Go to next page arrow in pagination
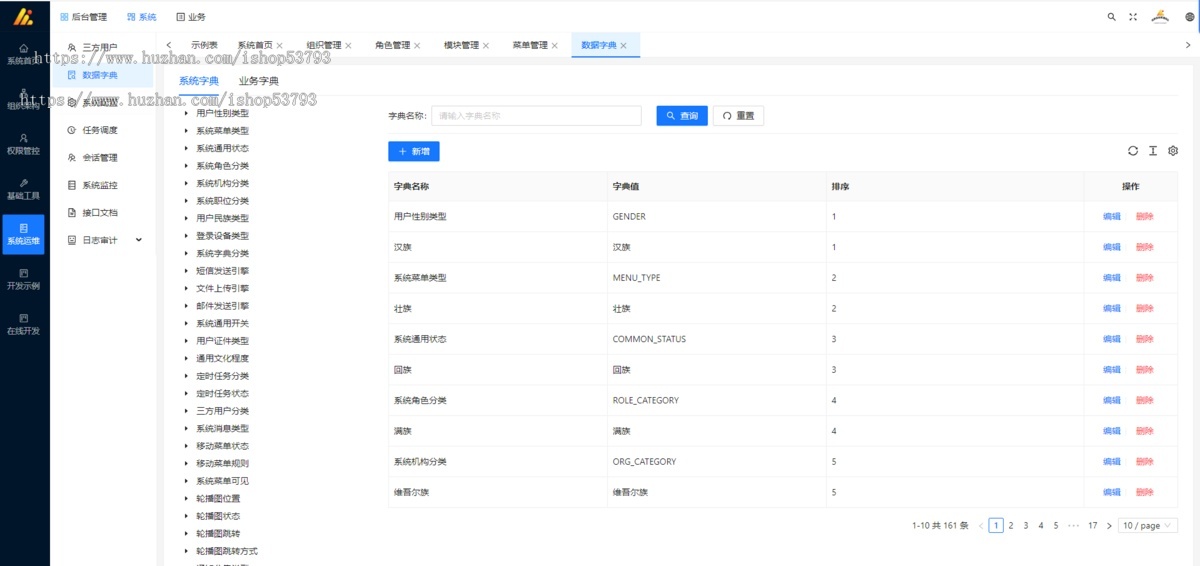 click(1109, 525)
